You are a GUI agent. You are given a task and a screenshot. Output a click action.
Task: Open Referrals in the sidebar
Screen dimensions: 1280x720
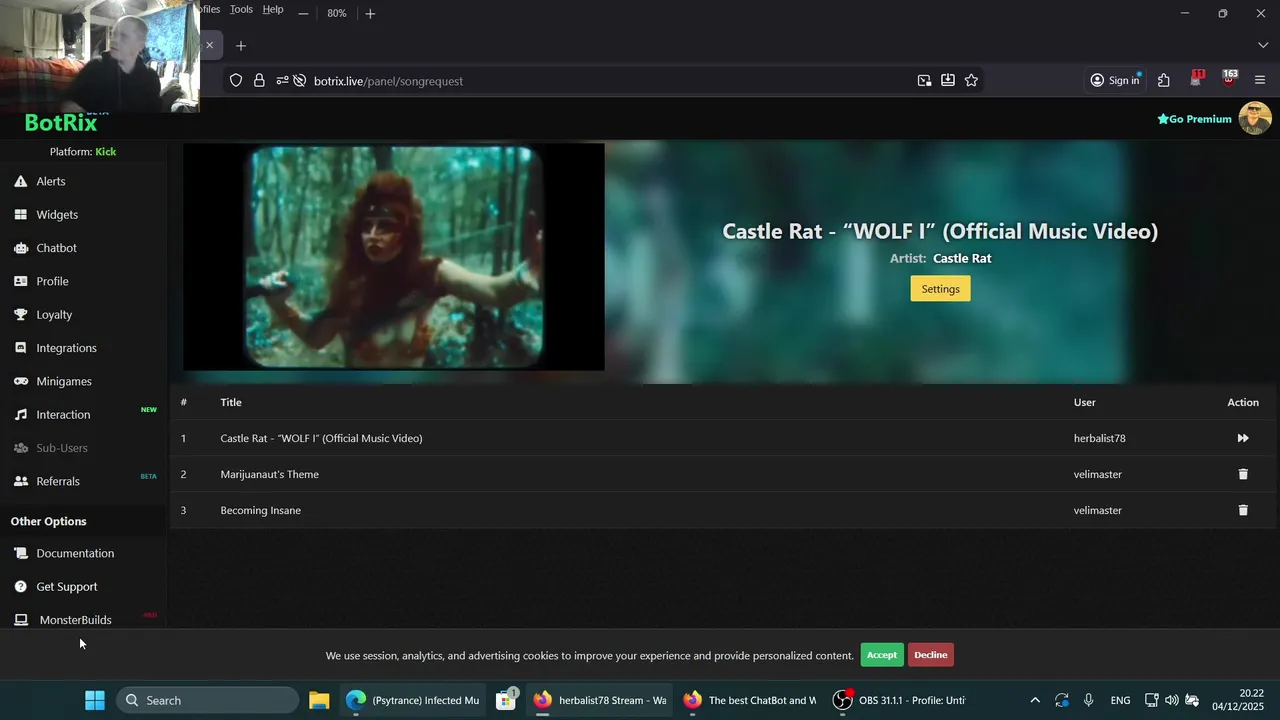tap(58, 481)
